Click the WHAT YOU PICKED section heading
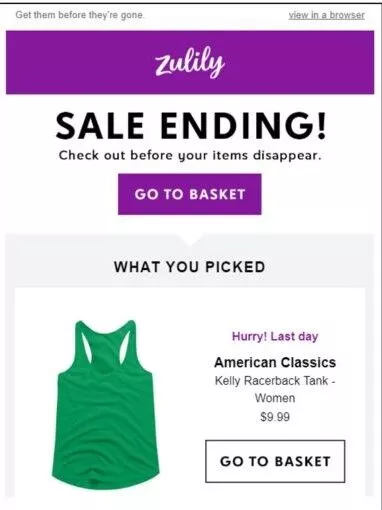 pyautogui.click(x=190, y=267)
